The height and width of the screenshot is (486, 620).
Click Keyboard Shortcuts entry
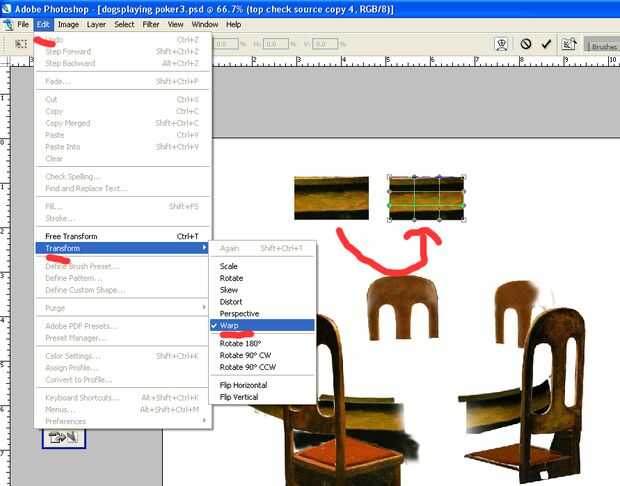(x=122, y=397)
